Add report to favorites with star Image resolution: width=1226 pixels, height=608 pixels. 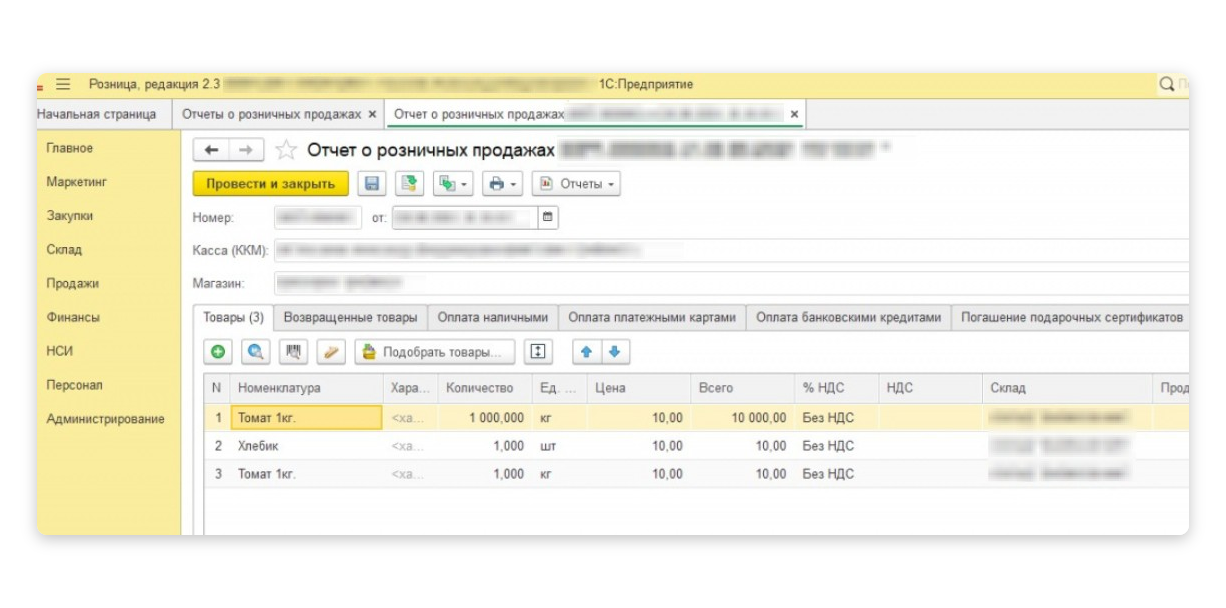pos(286,150)
